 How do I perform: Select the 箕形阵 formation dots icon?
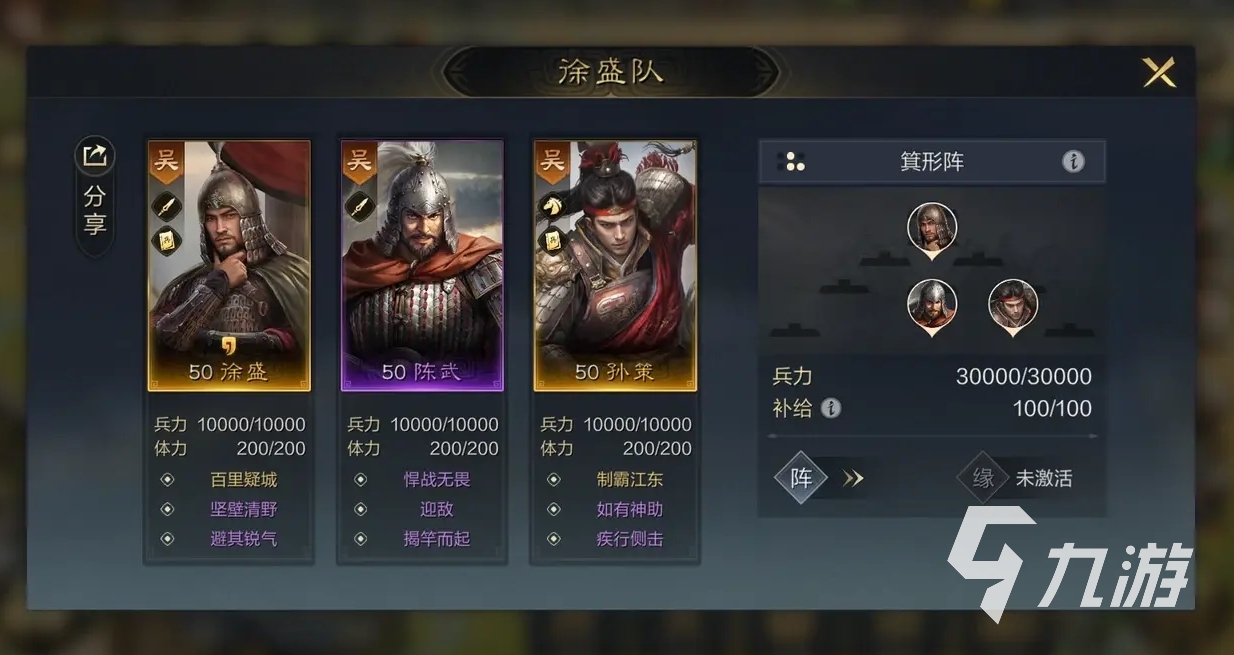pos(791,161)
